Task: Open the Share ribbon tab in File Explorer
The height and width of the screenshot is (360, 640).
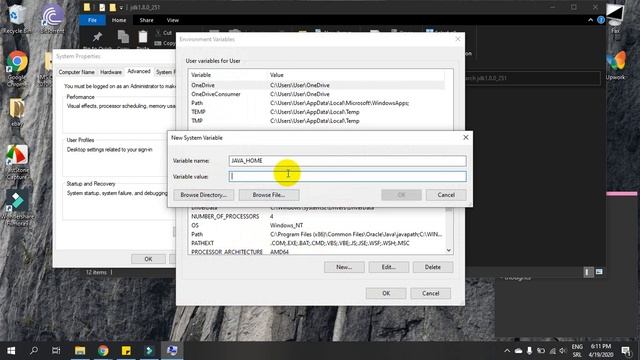Action: (146, 20)
